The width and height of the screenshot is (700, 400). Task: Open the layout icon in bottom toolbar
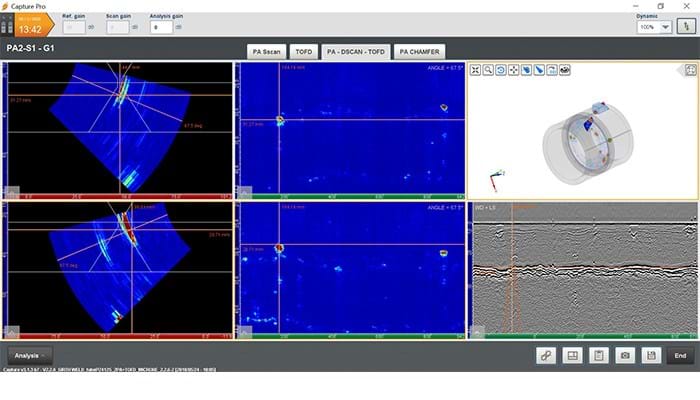(573, 355)
